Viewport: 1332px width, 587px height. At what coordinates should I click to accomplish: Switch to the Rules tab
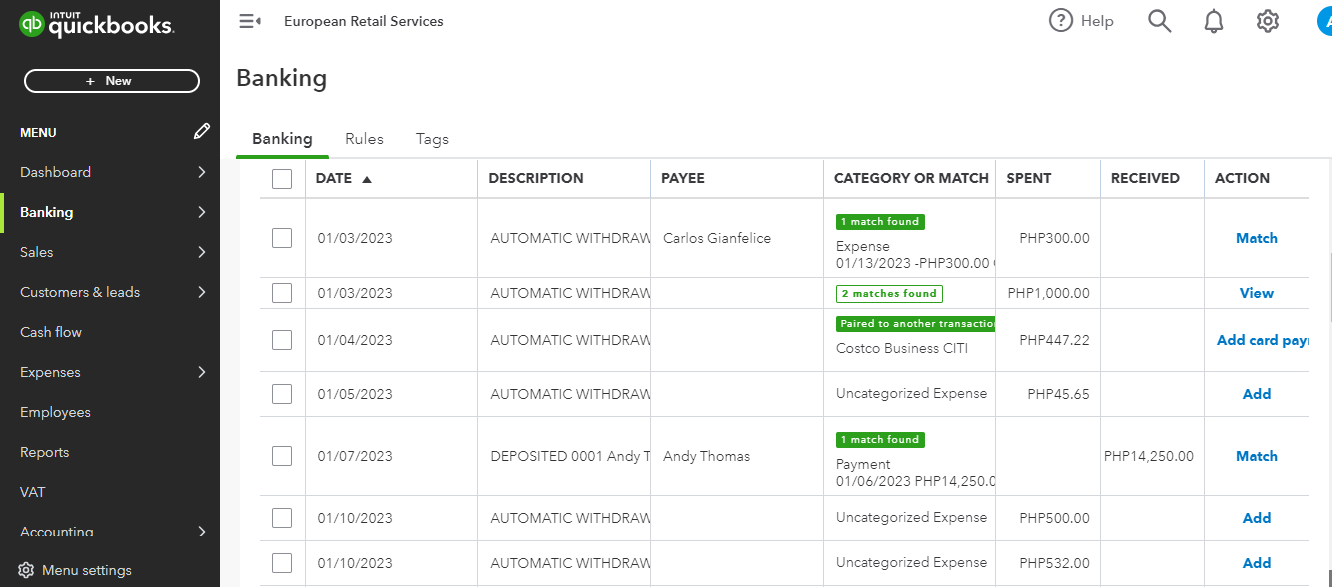pyautogui.click(x=364, y=139)
